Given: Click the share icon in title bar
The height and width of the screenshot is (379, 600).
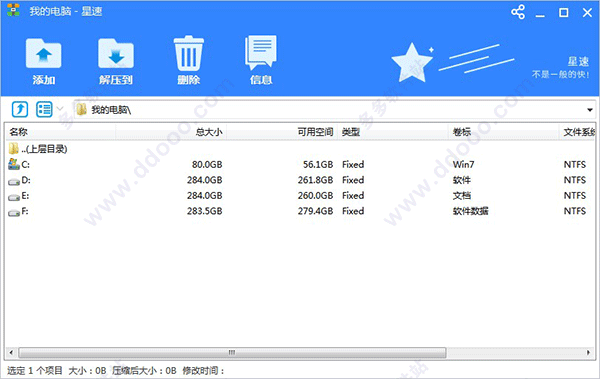Looking at the screenshot, I should pos(518,12).
